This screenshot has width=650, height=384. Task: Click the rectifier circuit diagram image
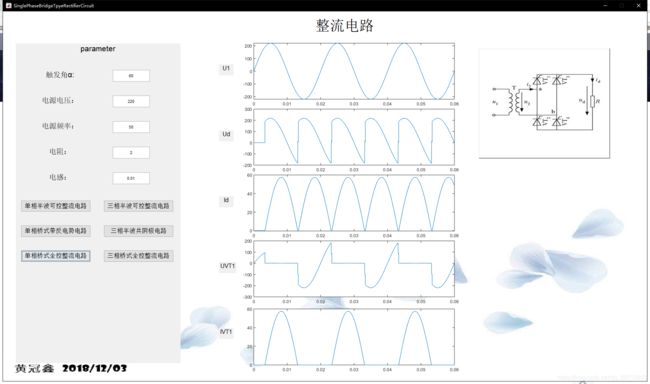tap(544, 103)
